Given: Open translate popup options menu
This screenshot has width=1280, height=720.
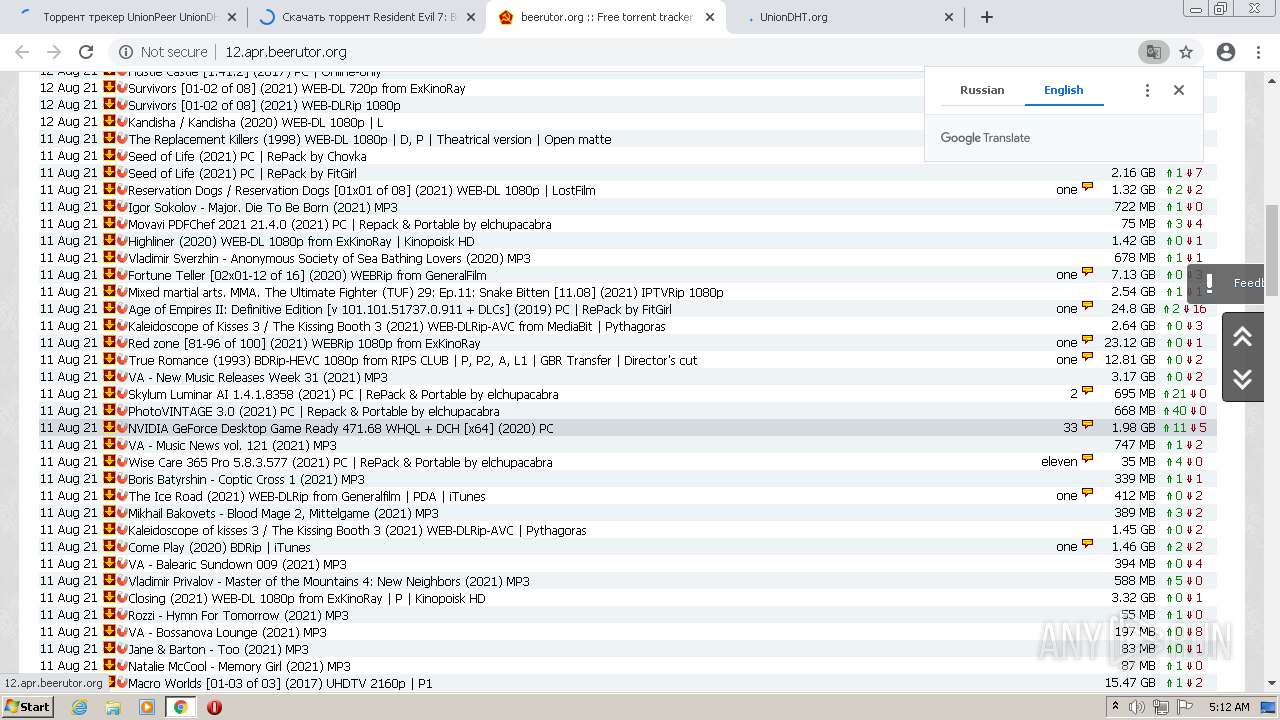Looking at the screenshot, I should pos(1147,90).
